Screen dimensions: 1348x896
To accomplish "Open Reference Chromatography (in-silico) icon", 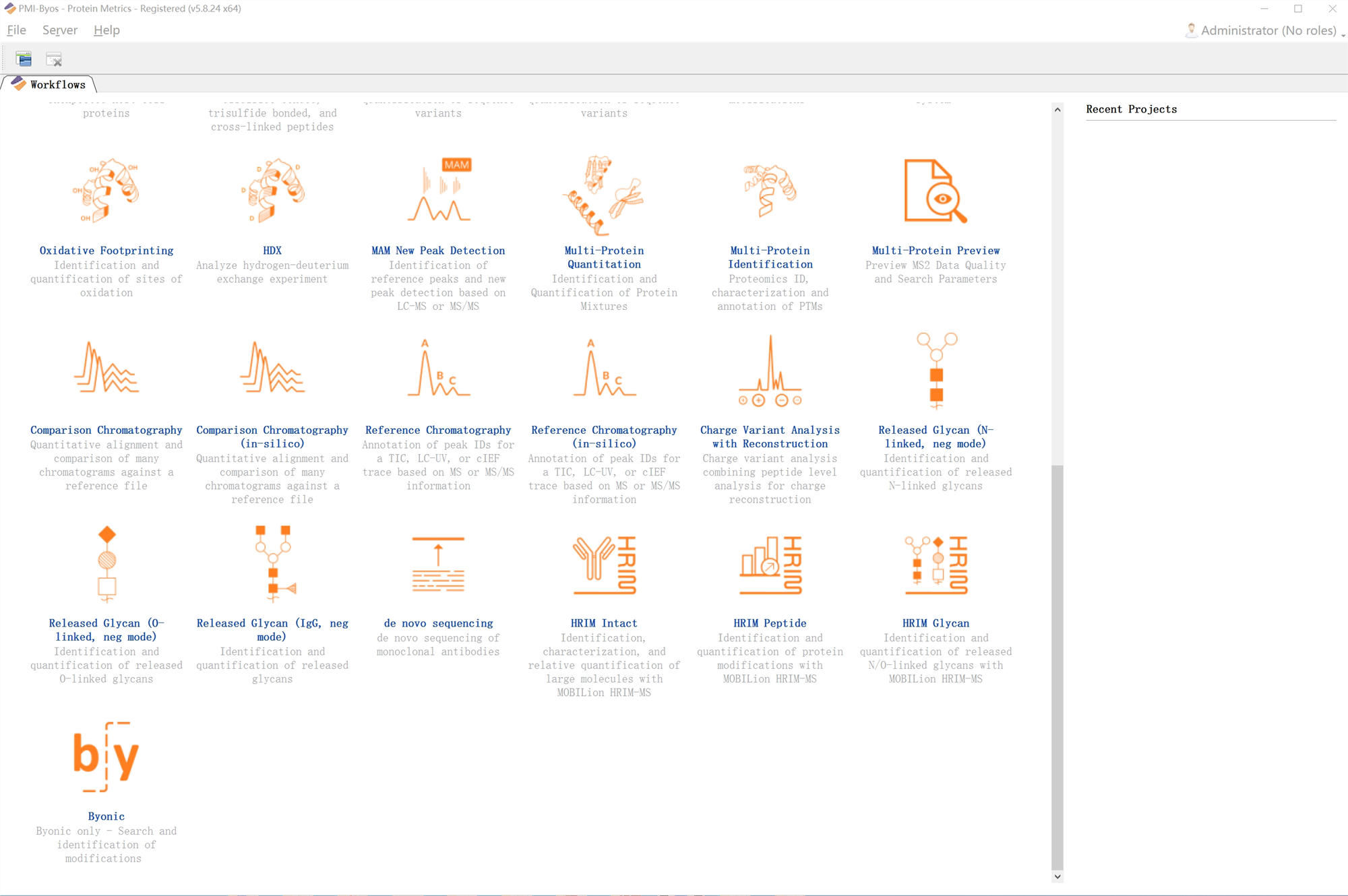I will (604, 367).
